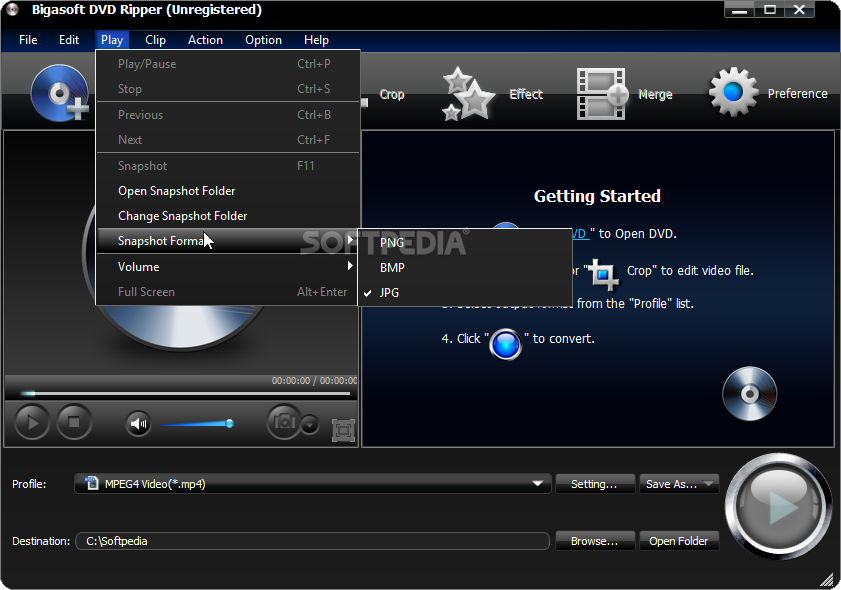Click the DVD disc icon in Getting Started
The image size is (841, 590).
click(749, 394)
